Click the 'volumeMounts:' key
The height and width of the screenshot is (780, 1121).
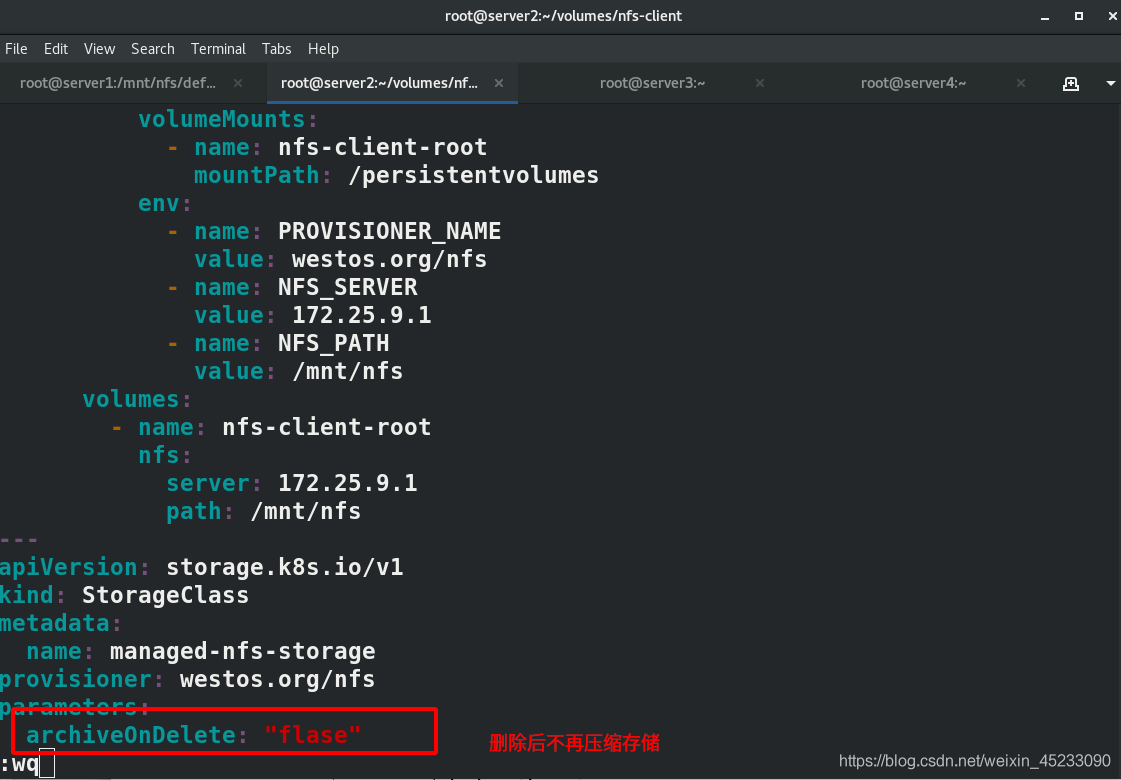tap(228, 119)
